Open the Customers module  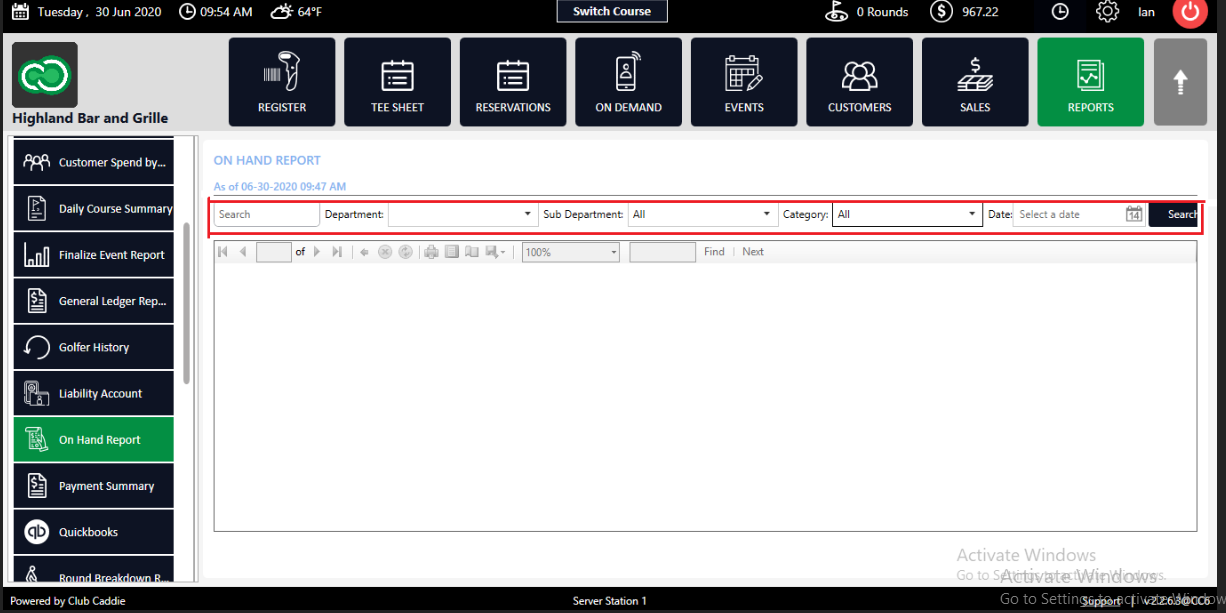[x=859, y=82]
